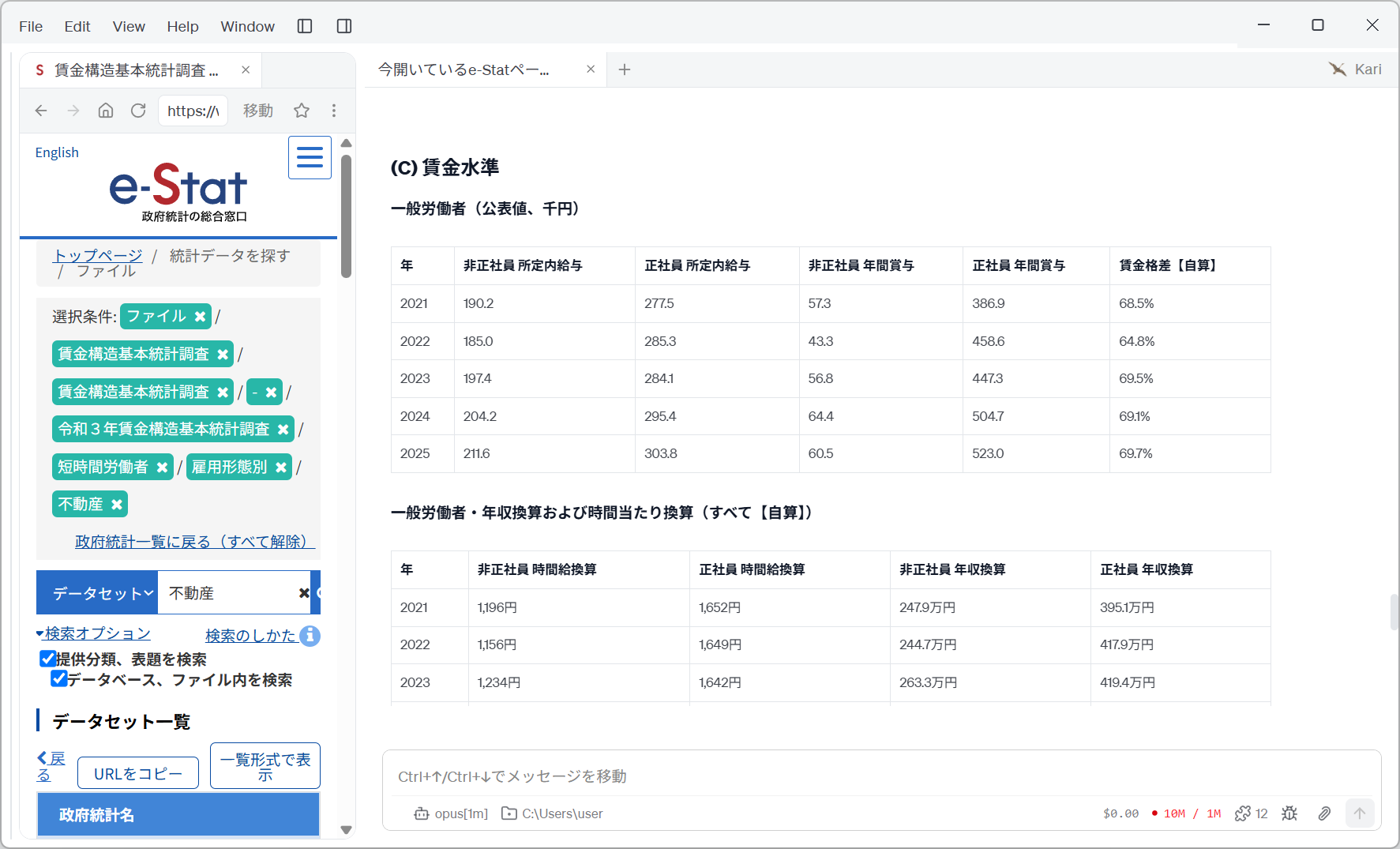Image resolution: width=1400 pixels, height=849 pixels.
Task: Collapse the 検索オプション section
Action: (x=93, y=633)
